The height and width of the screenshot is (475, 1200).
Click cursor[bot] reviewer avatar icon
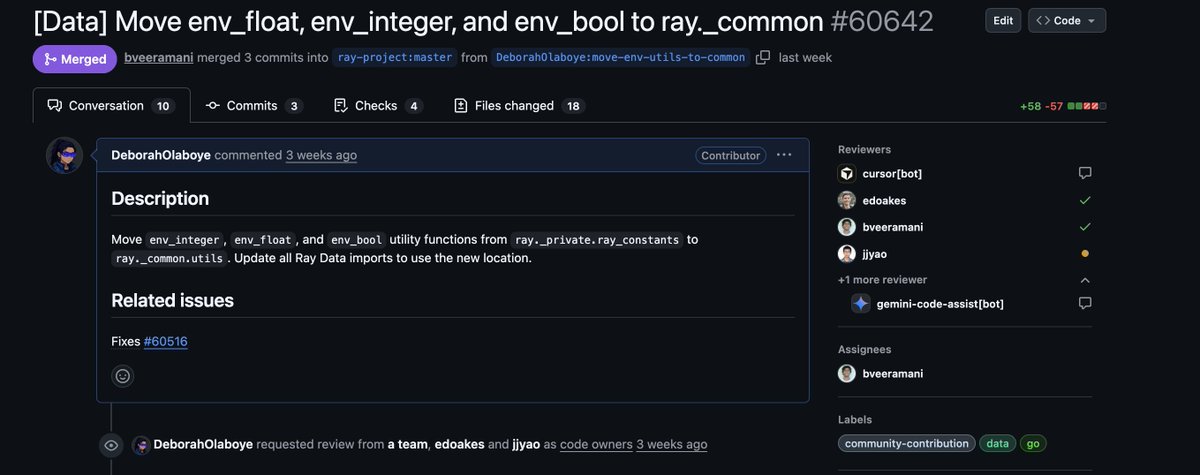click(847, 173)
